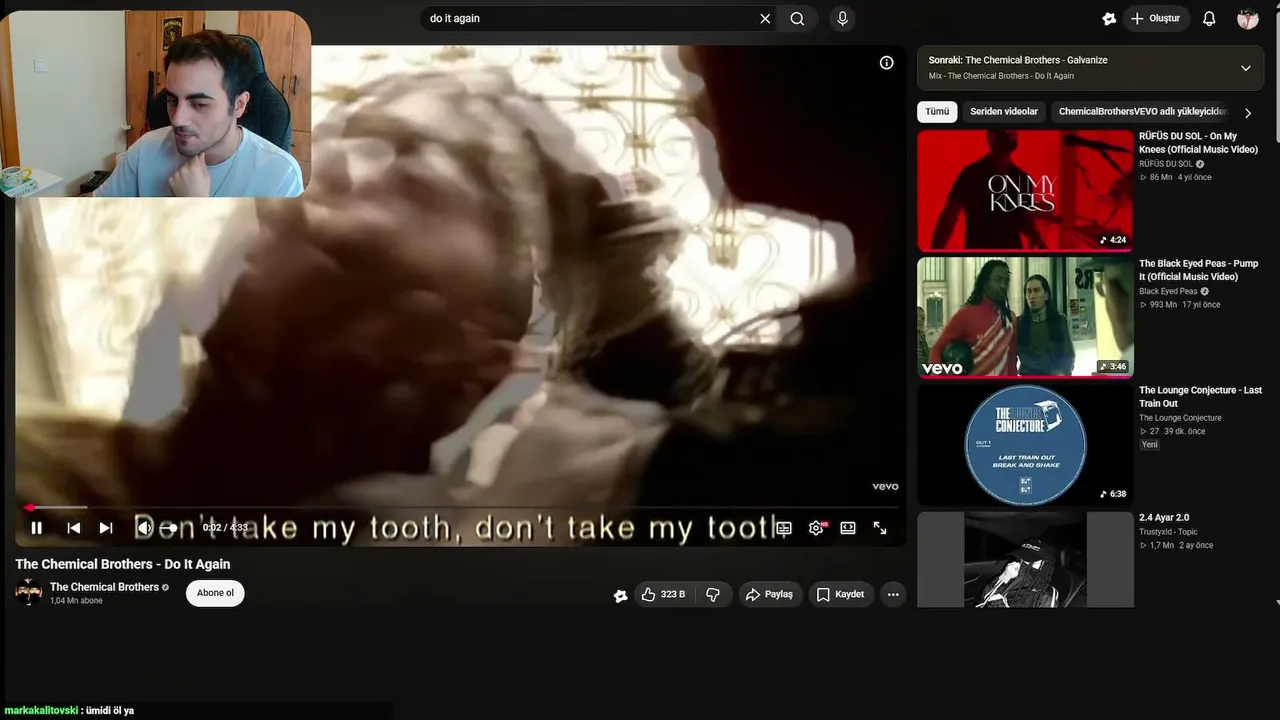Expand the Sonraki mix playlist panel

pos(1245,68)
